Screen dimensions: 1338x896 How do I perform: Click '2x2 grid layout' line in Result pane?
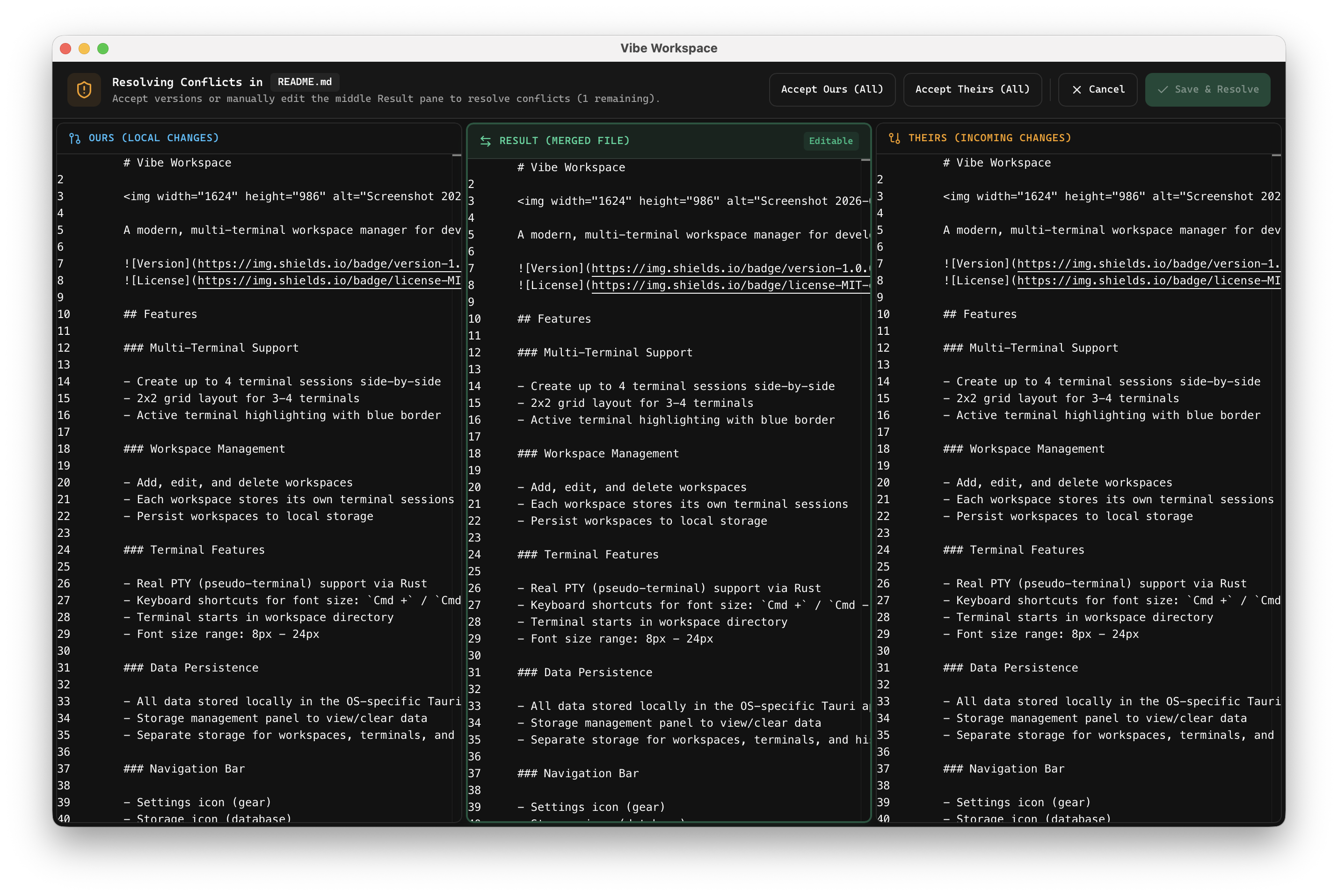635,404
